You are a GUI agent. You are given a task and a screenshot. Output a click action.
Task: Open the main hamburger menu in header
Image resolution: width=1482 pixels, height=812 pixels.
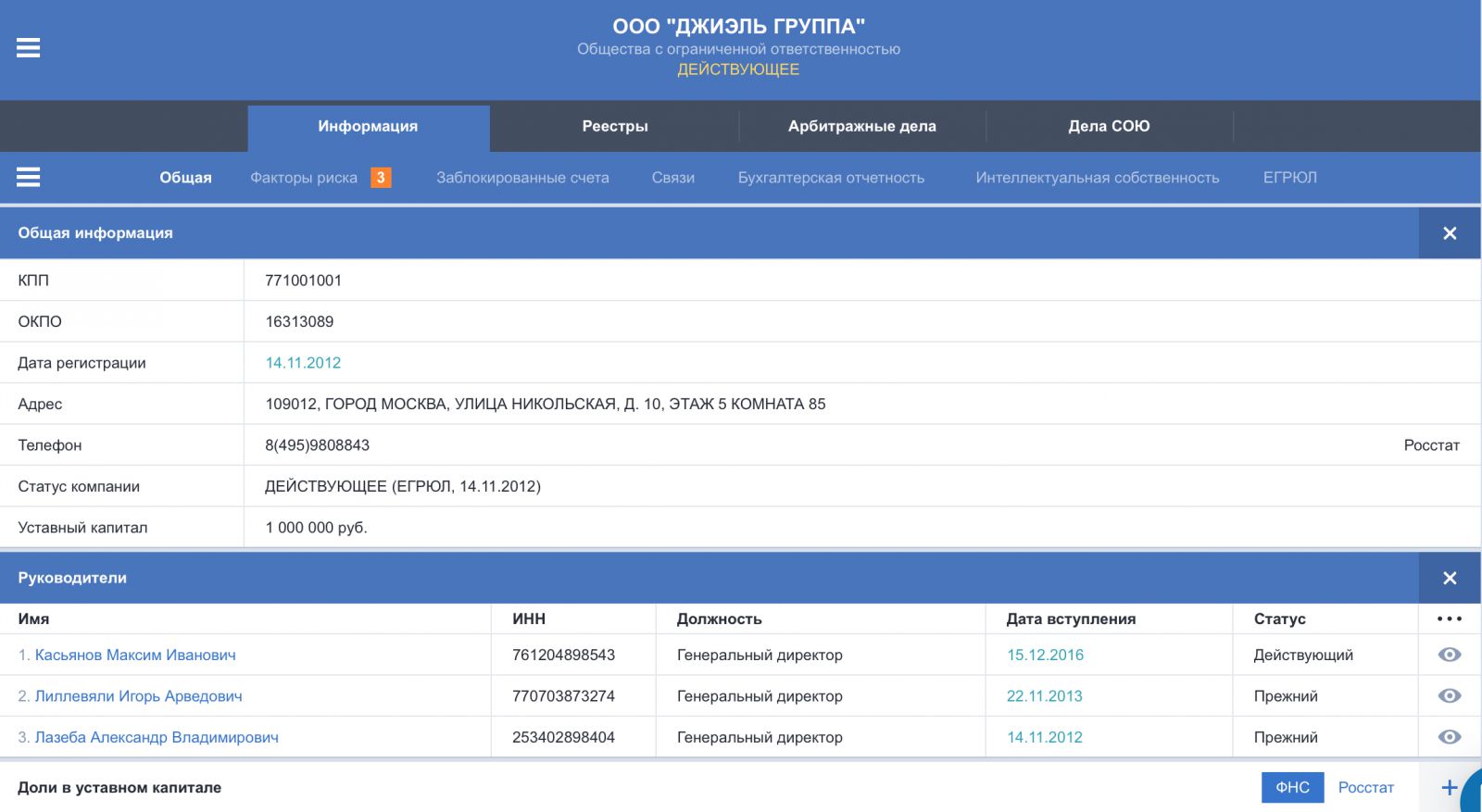(29, 47)
